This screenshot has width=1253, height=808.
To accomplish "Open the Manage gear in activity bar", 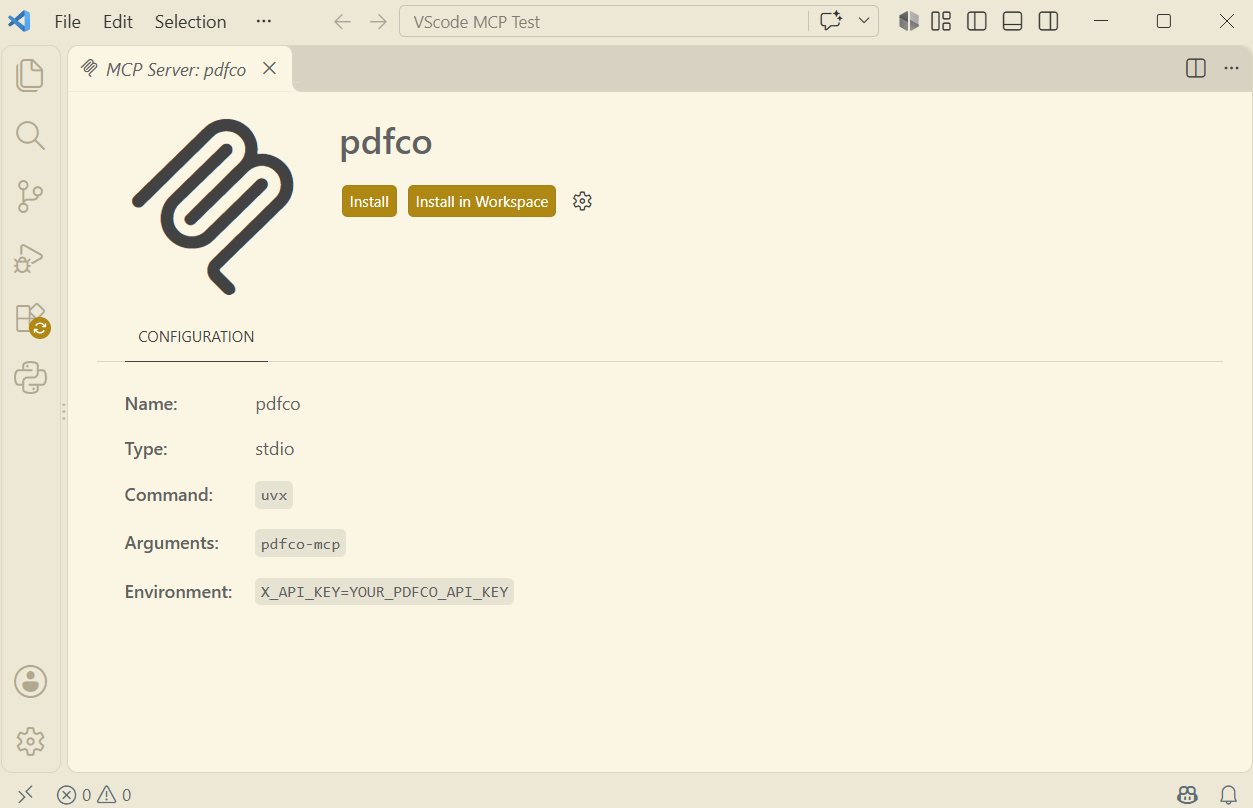I will click(31, 741).
